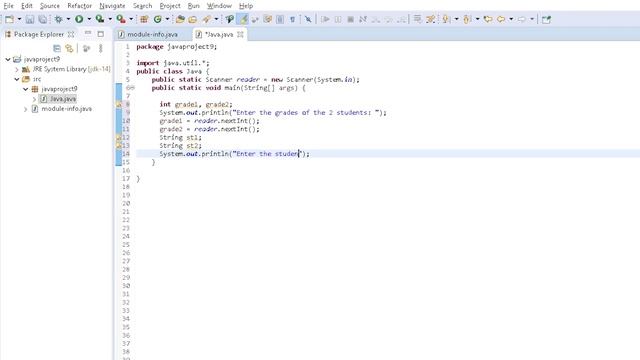
Task: Collapse the javaproject9 project node
Action: (8, 59)
